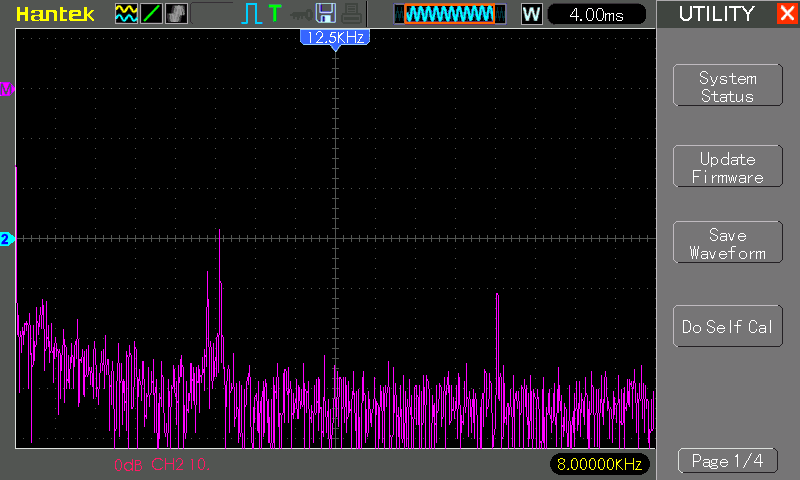Click the UTILITY menu title
Viewport: 800px width, 480px height.
coord(716,14)
